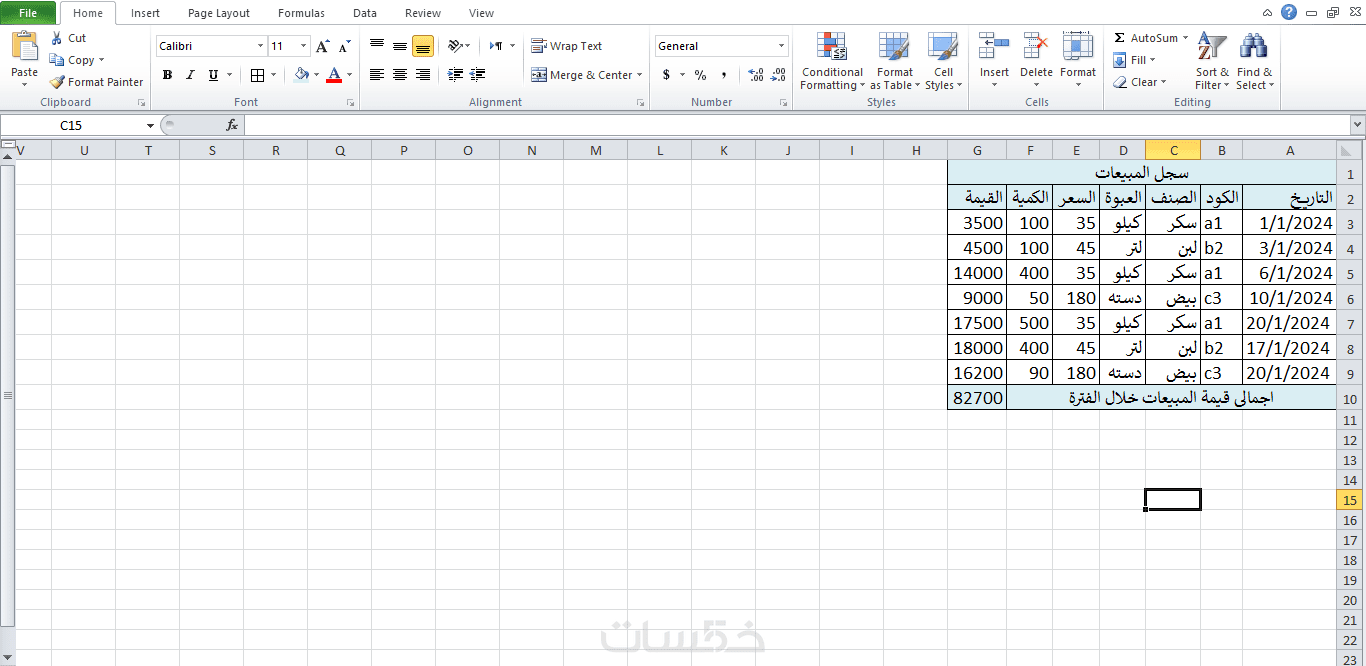This screenshot has height=666, width=1366.
Task: Switch to the Formulas tab
Action: [x=301, y=13]
